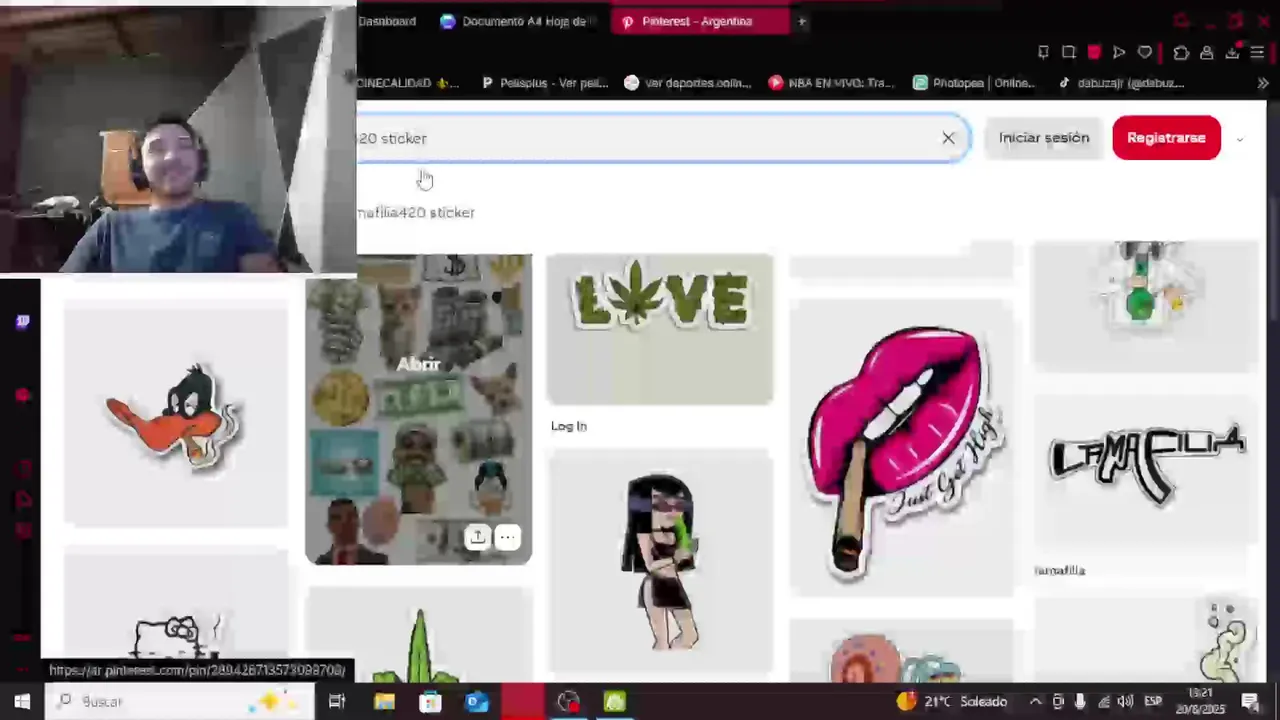Open the browser profile icon
Screen dimensions: 1280x720
point(1207,52)
